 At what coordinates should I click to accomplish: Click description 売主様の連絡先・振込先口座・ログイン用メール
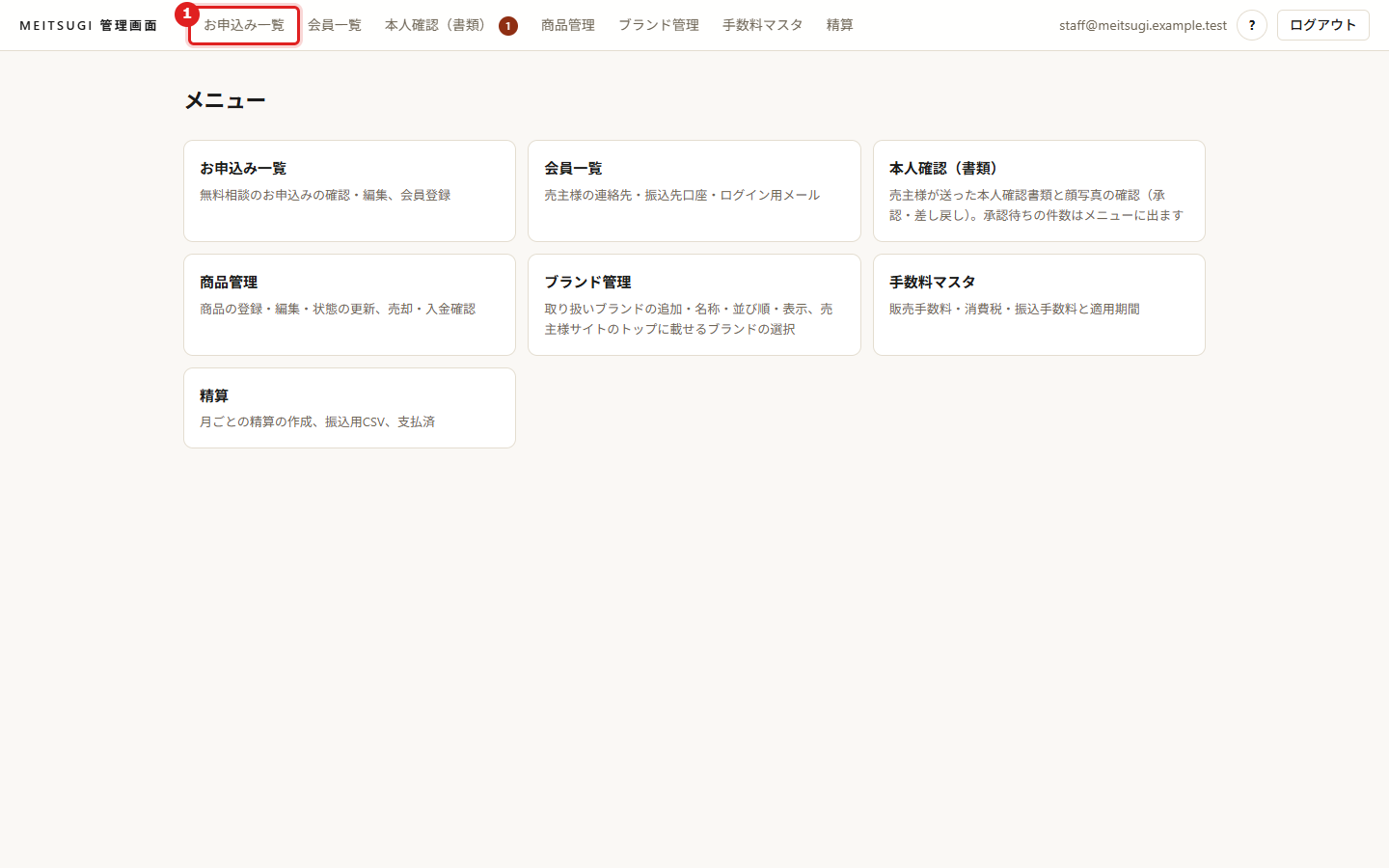(682, 195)
